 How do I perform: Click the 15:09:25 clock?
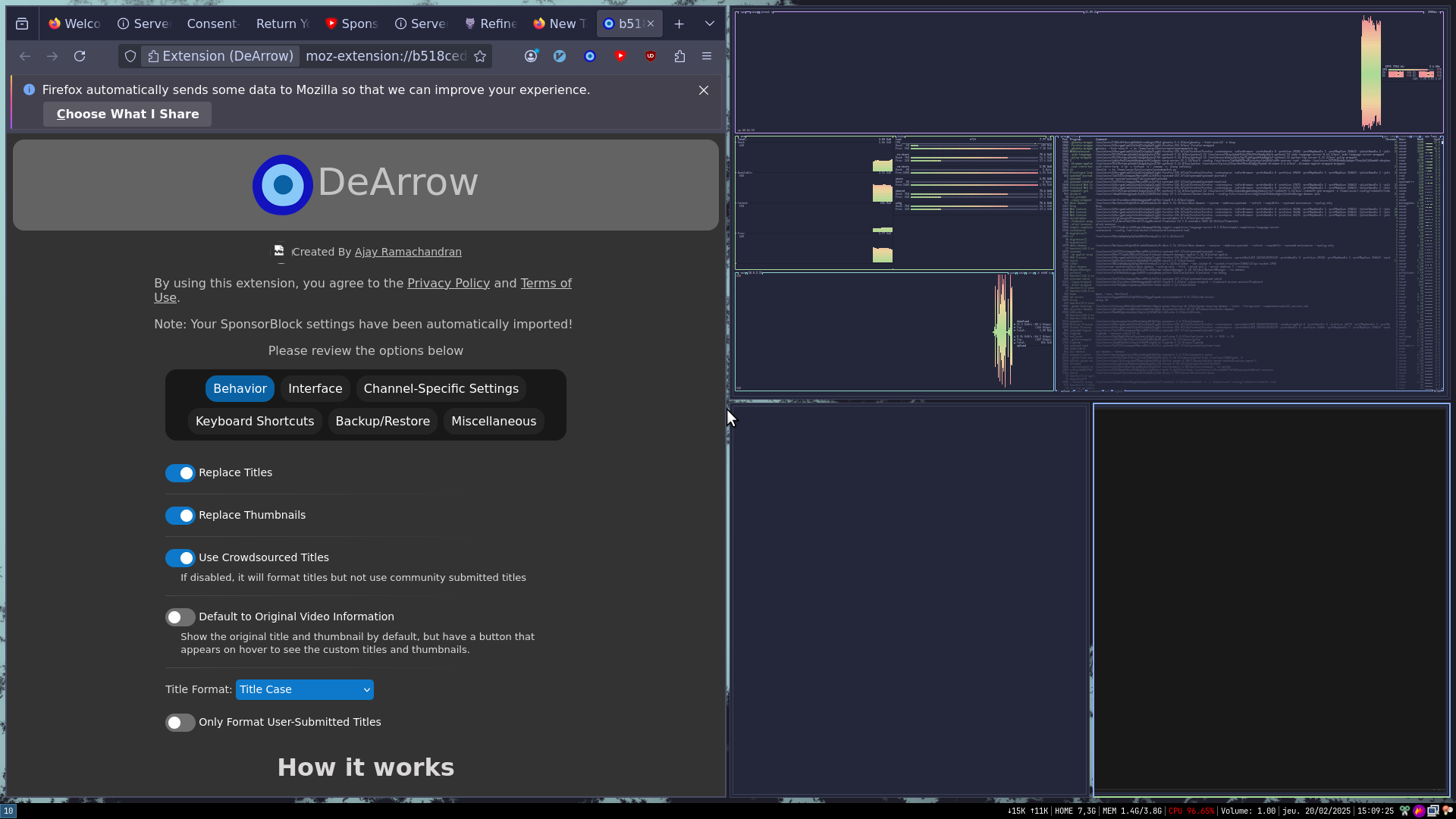(x=1376, y=811)
